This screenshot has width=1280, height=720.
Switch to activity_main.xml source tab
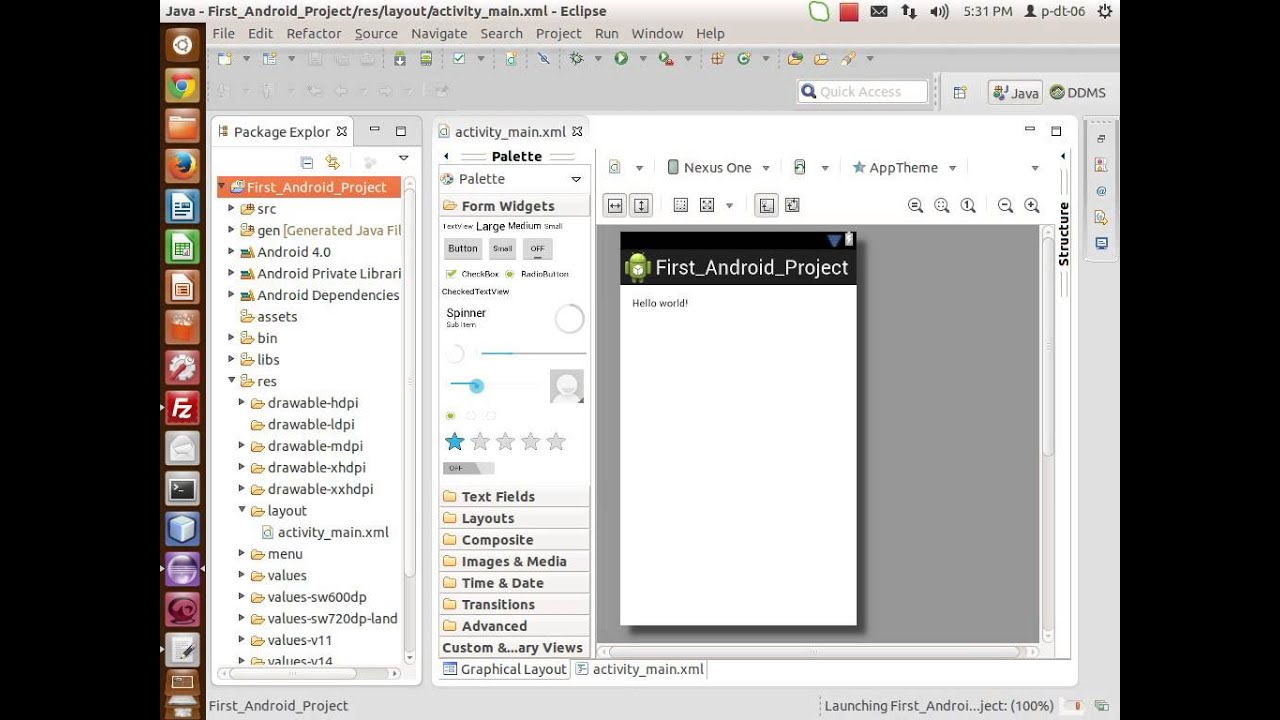639,670
